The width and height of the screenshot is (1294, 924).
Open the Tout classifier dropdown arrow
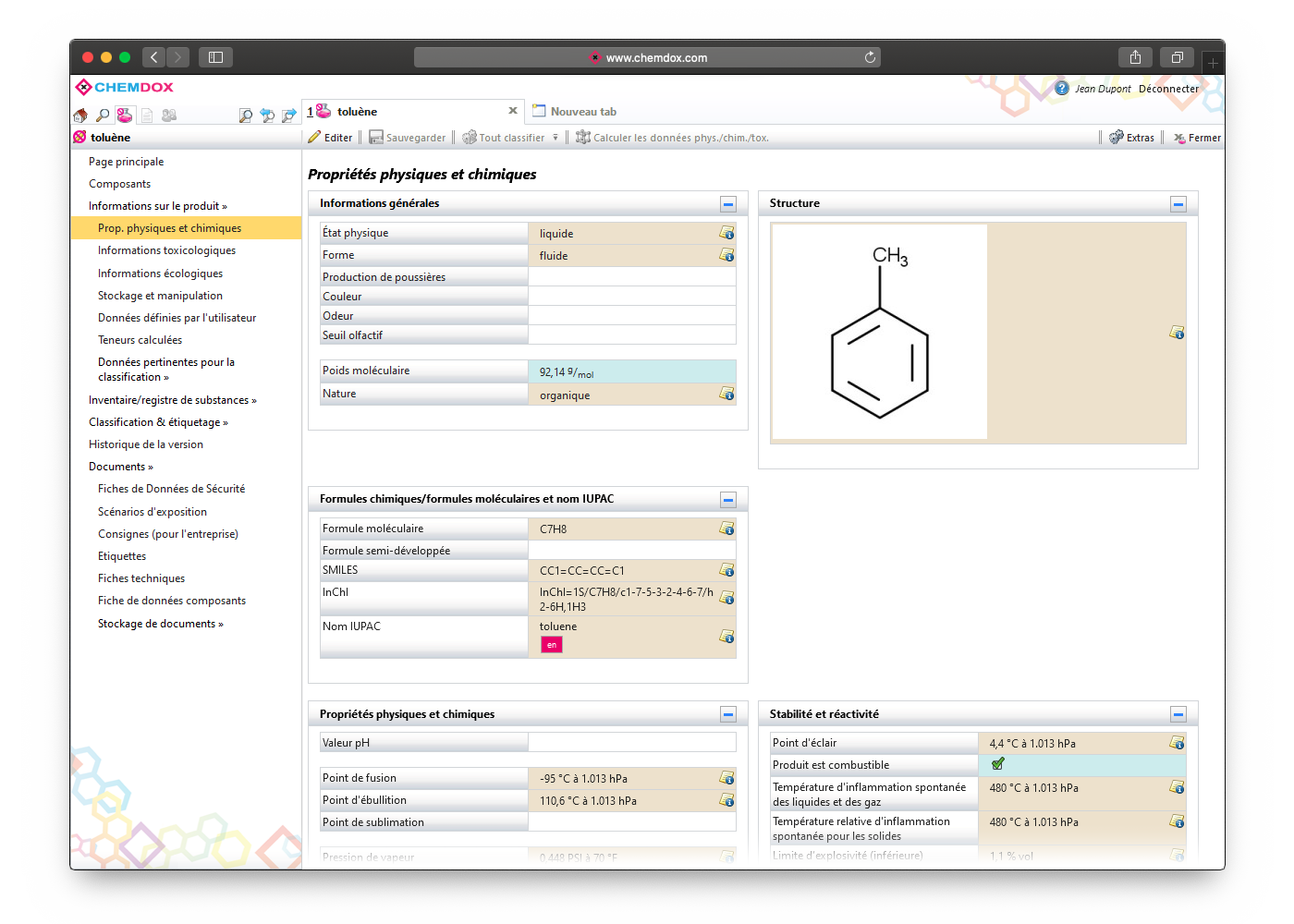(555, 138)
